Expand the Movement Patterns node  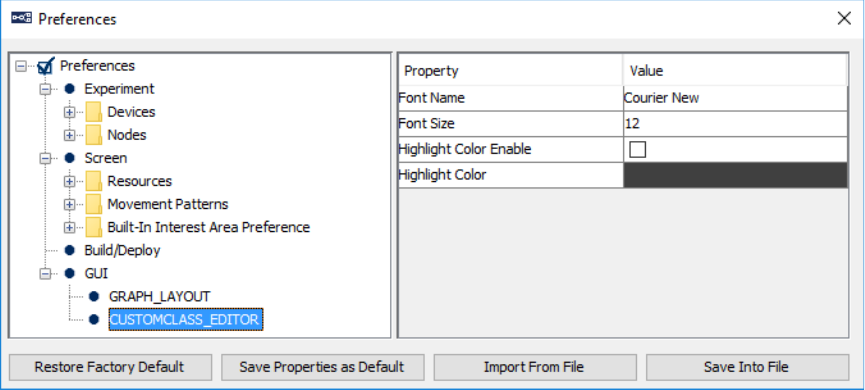[x=69, y=205]
